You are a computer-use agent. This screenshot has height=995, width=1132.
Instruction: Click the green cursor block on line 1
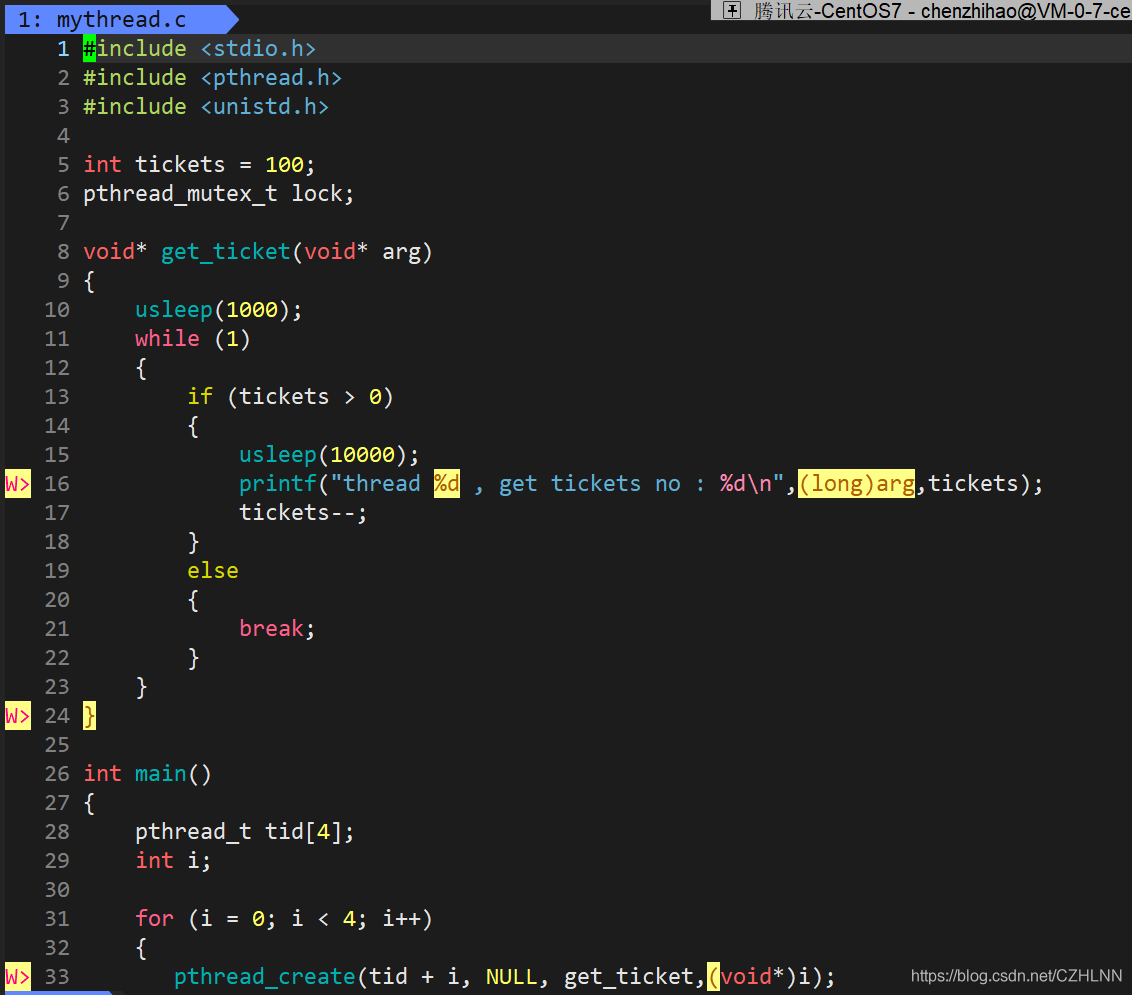pos(89,48)
